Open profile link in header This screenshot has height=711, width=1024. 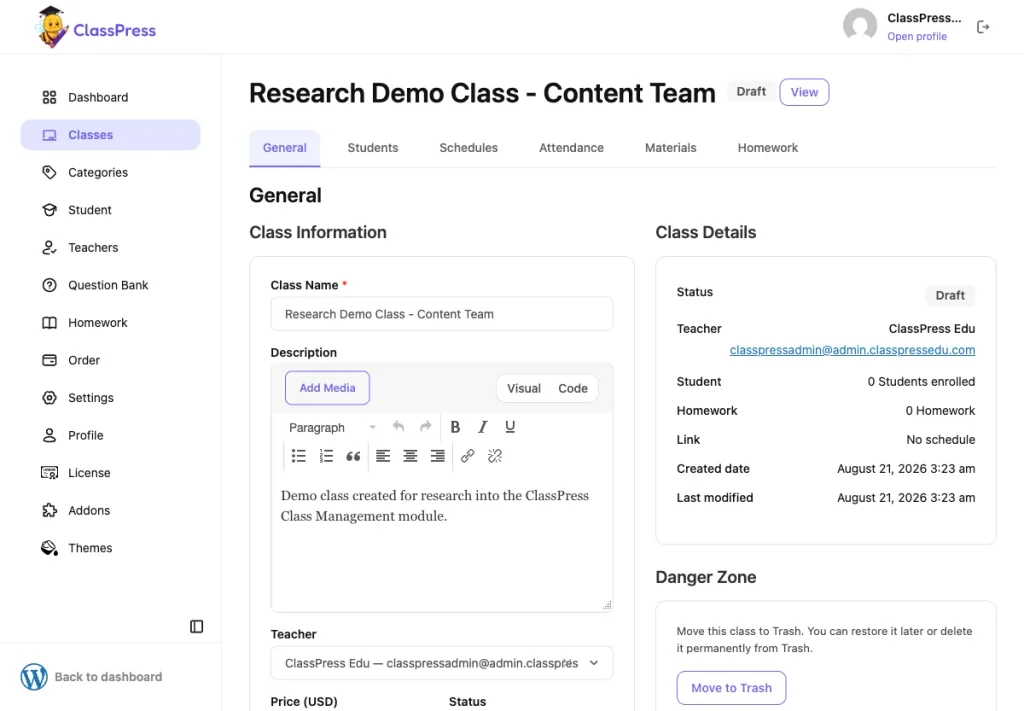917,37
